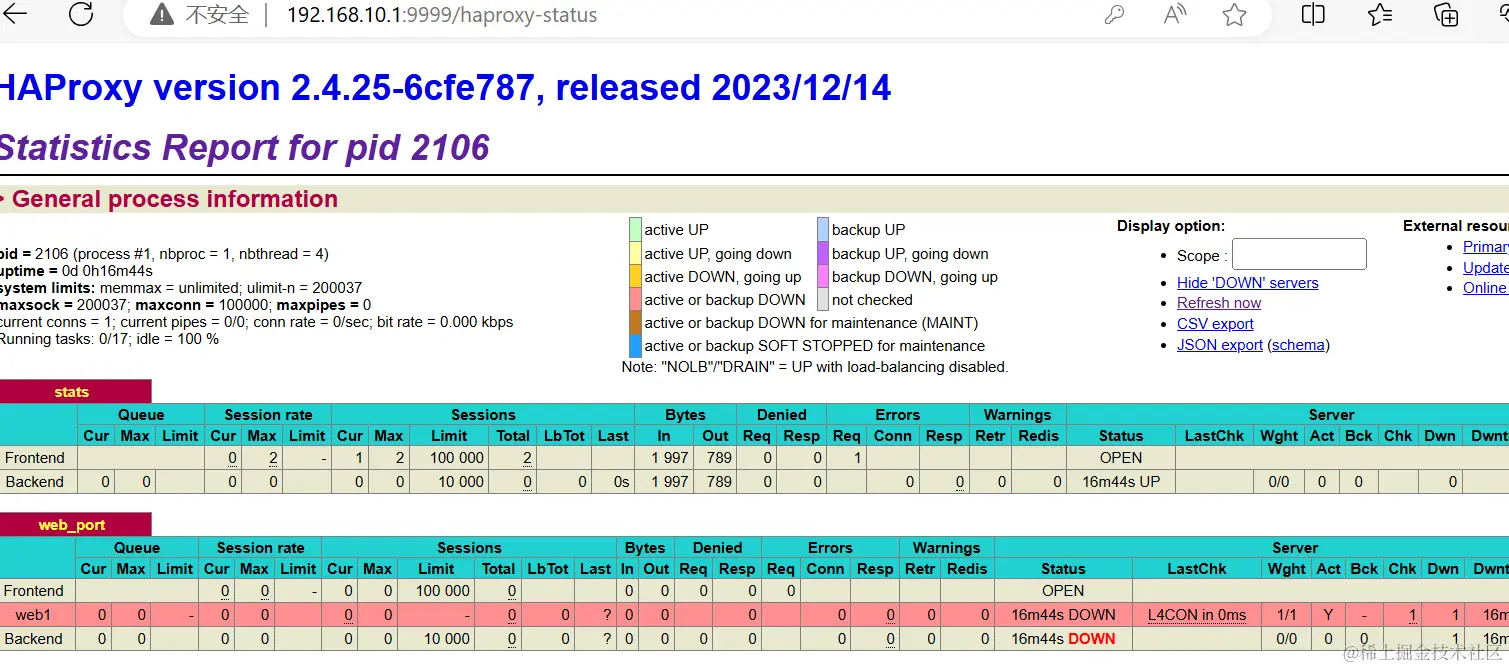Open the favorites list icon

click(1380, 14)
